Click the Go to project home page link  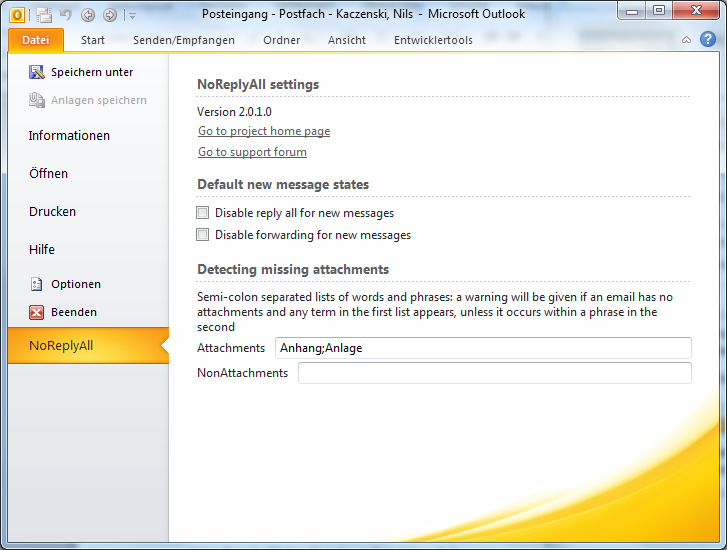pos(264,131)
